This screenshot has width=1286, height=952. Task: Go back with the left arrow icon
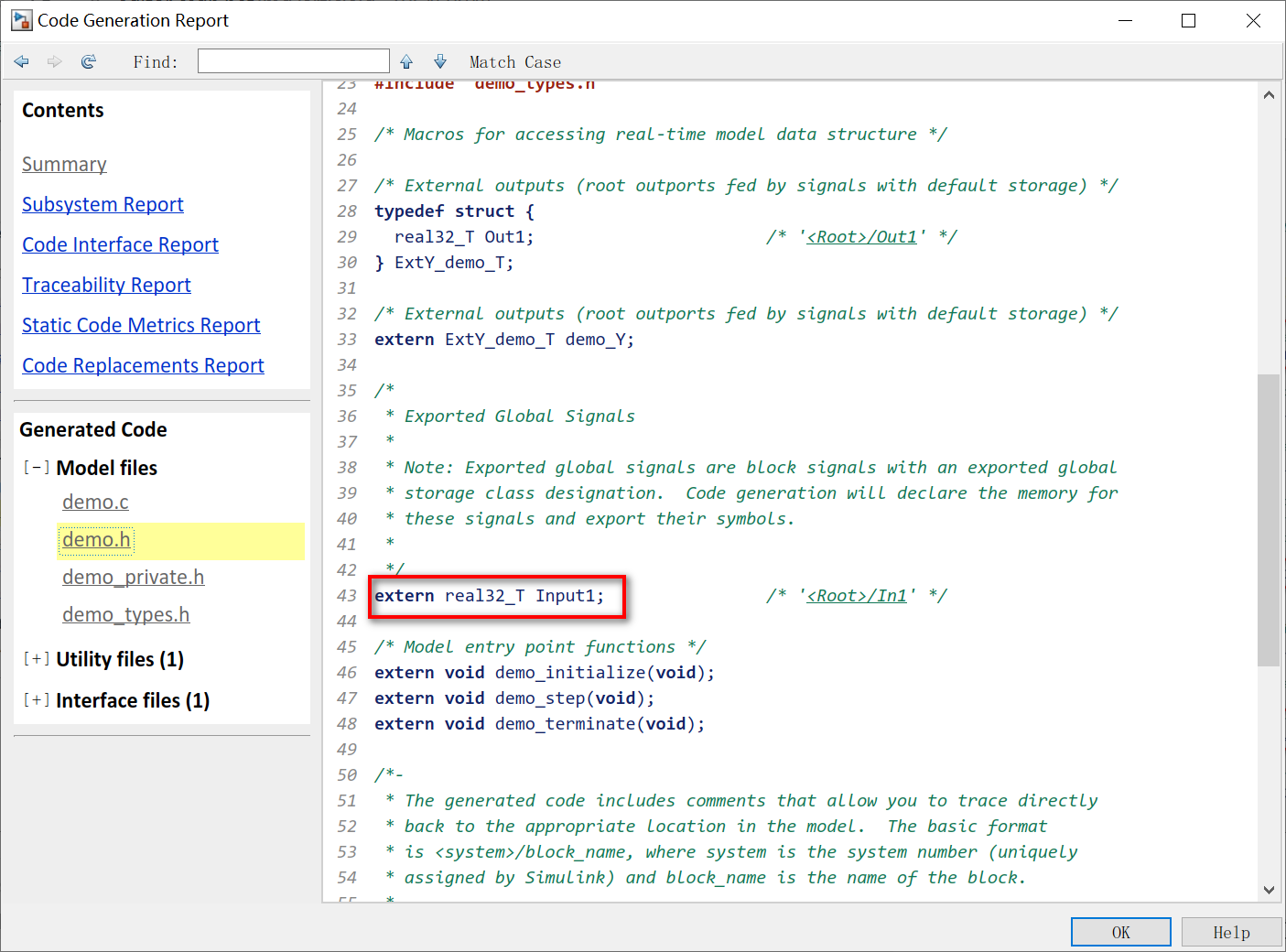22,61
